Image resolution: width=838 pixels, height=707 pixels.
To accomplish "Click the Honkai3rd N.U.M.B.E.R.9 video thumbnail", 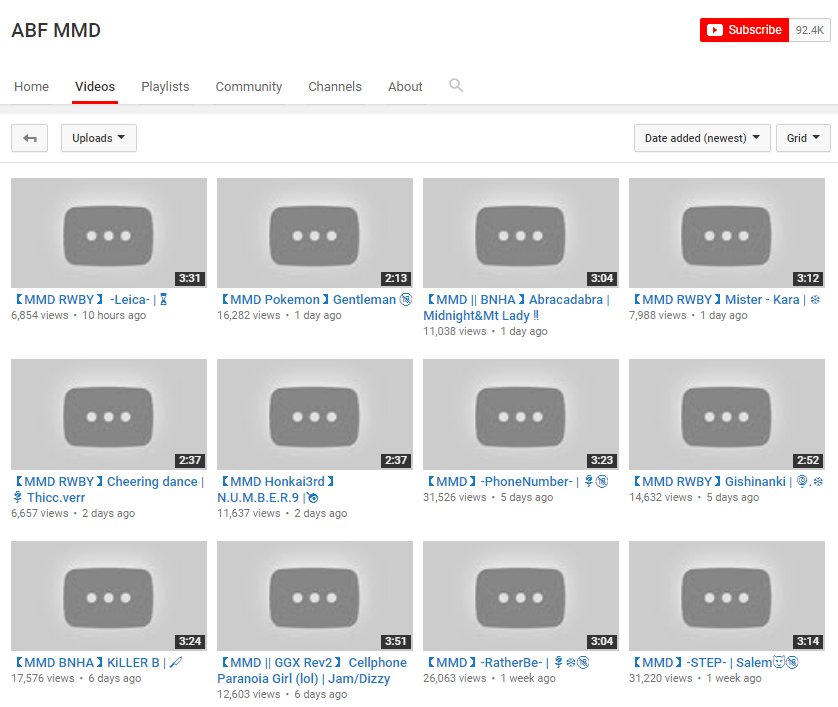I will [x=315, y=414].
